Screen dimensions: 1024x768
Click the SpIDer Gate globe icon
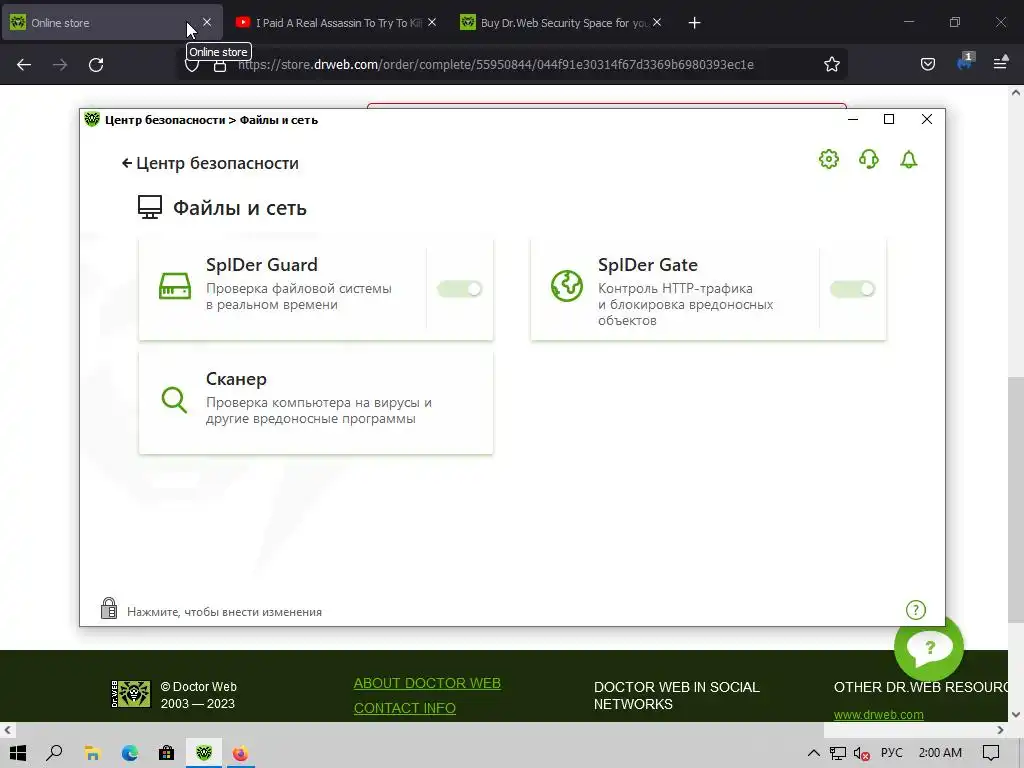567,286
